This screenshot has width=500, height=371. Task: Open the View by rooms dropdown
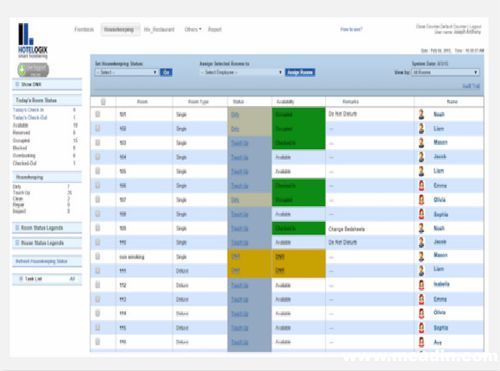[445, 72]
